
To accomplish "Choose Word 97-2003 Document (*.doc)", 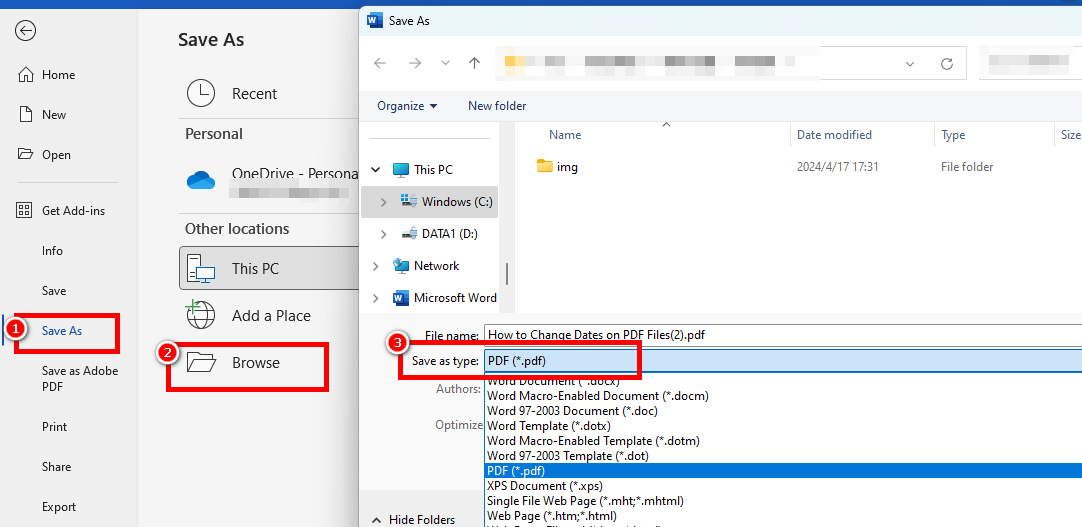I will [572, 410].
